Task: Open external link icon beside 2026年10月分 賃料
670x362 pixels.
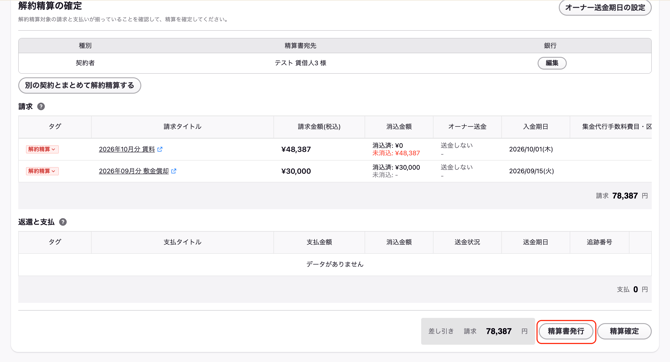Action: coord(160,149)
